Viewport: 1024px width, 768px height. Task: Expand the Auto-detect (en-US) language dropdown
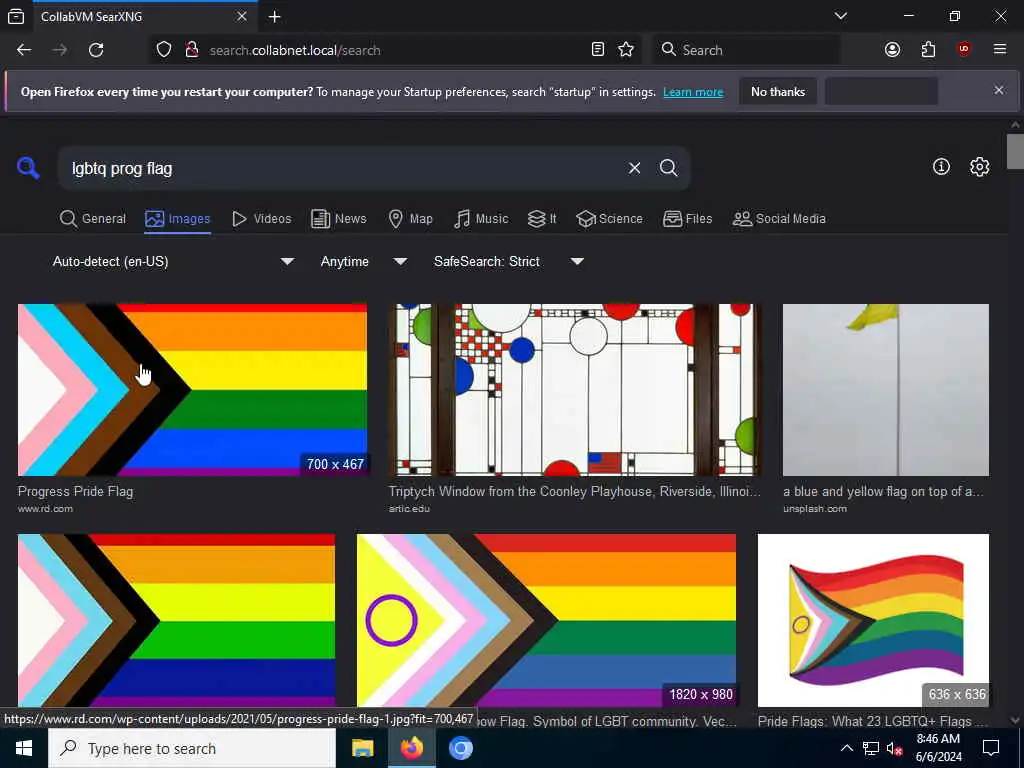point(173,261)
